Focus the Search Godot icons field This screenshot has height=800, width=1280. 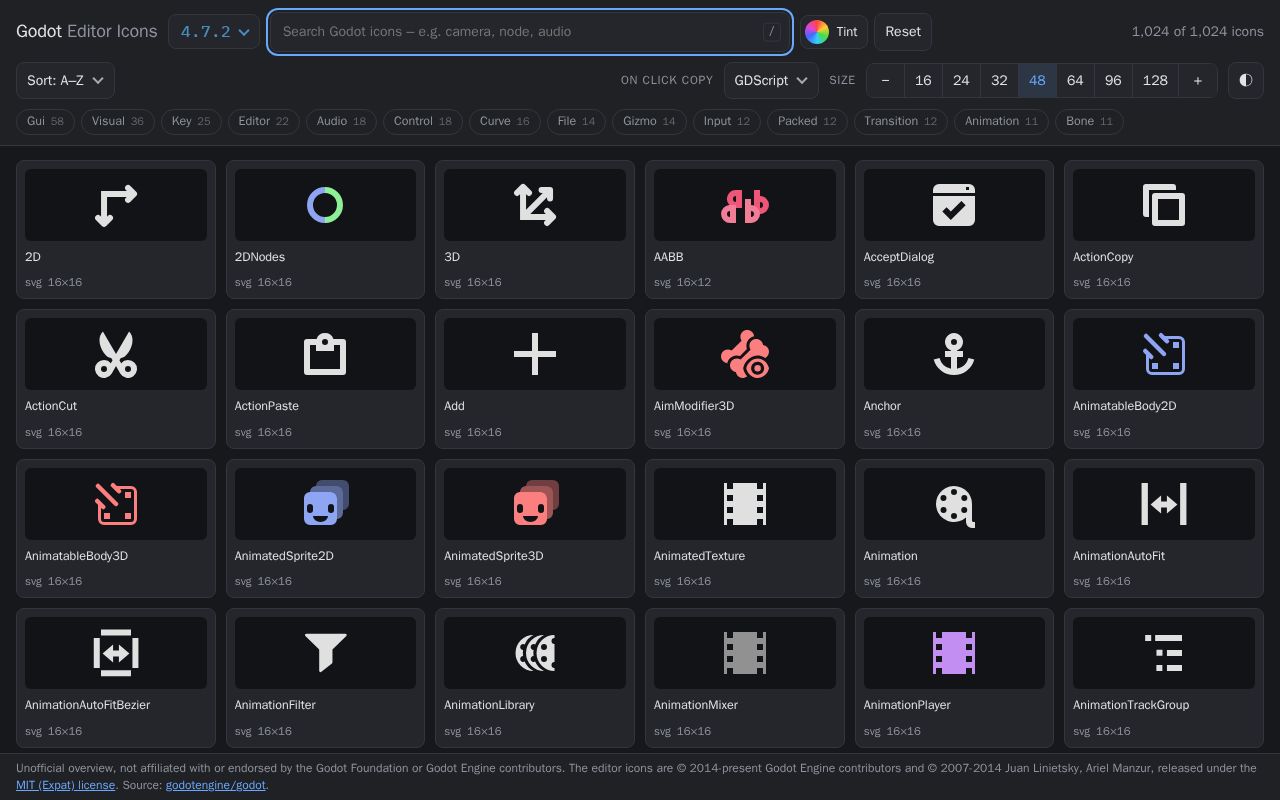tap(530, 32)
